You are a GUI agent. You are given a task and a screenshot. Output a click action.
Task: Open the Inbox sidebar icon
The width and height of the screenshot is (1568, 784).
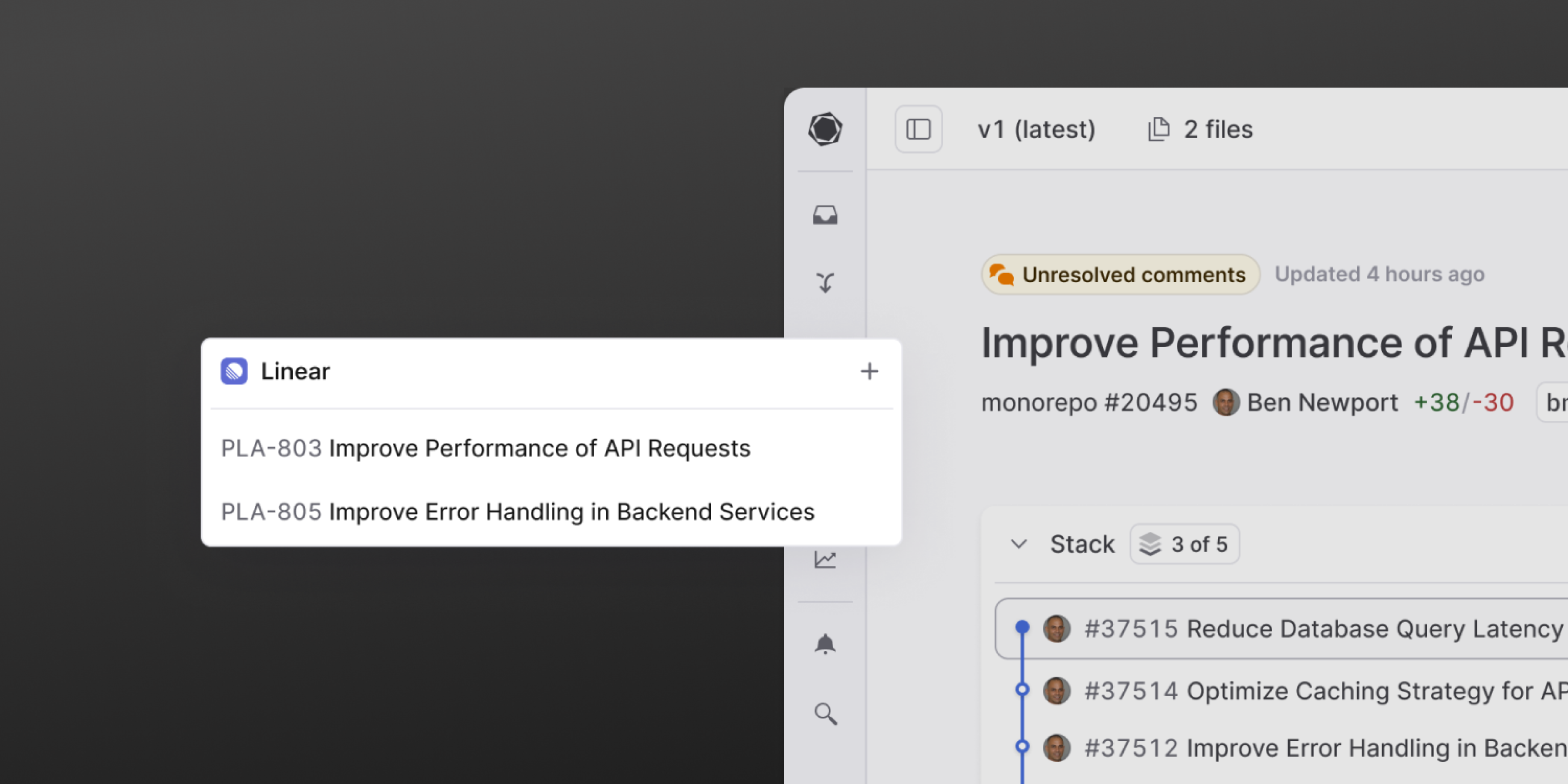point(825,215)
